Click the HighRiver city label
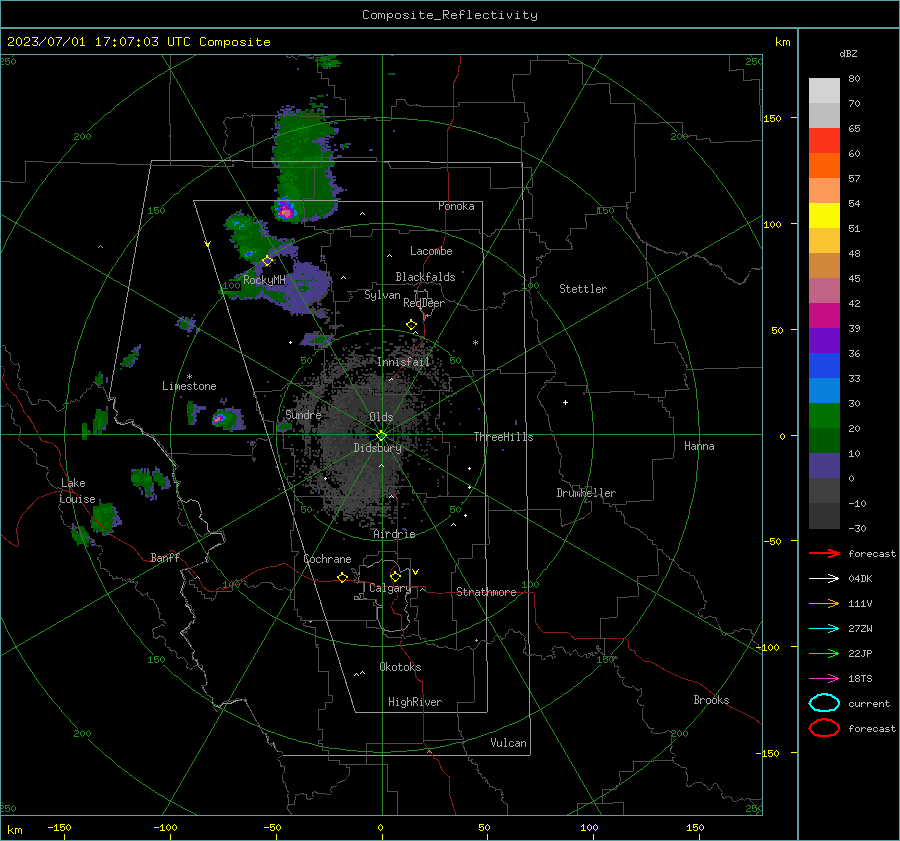 415,702
